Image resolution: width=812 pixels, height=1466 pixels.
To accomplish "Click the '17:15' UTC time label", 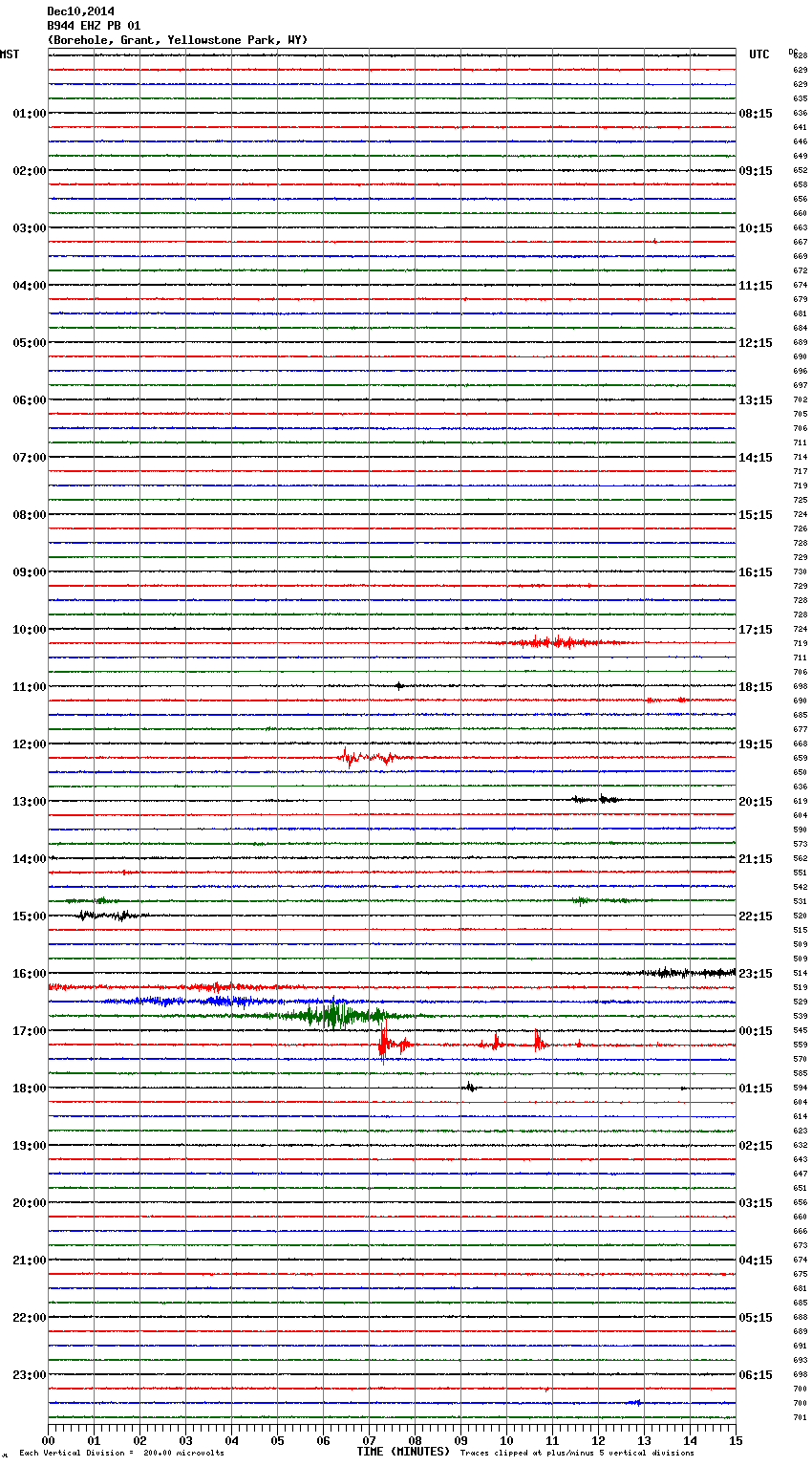I will 756,630.
